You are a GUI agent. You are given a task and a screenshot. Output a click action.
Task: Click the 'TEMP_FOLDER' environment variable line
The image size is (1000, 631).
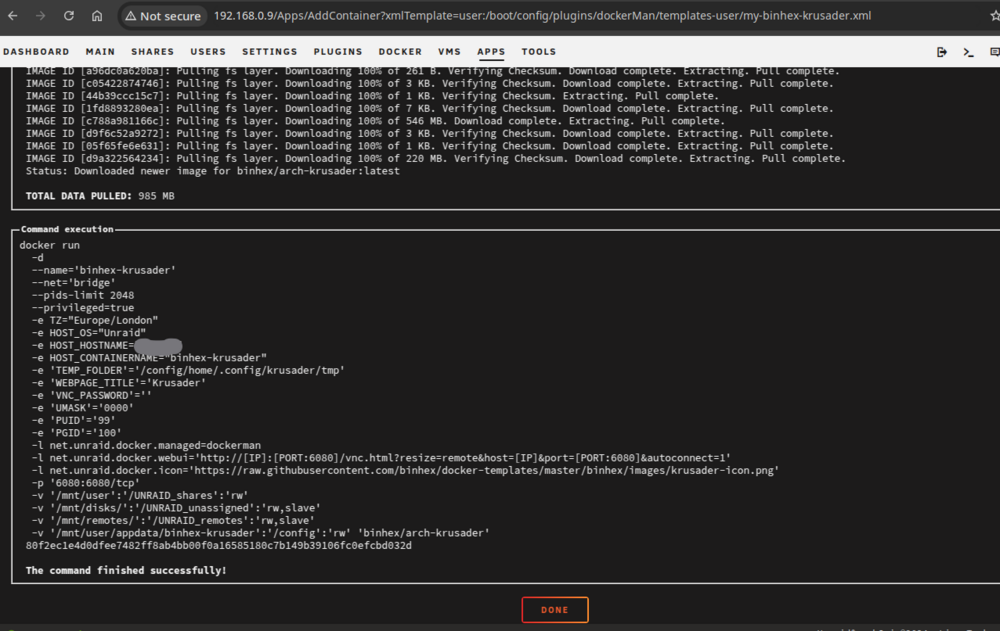pos(188,371)
